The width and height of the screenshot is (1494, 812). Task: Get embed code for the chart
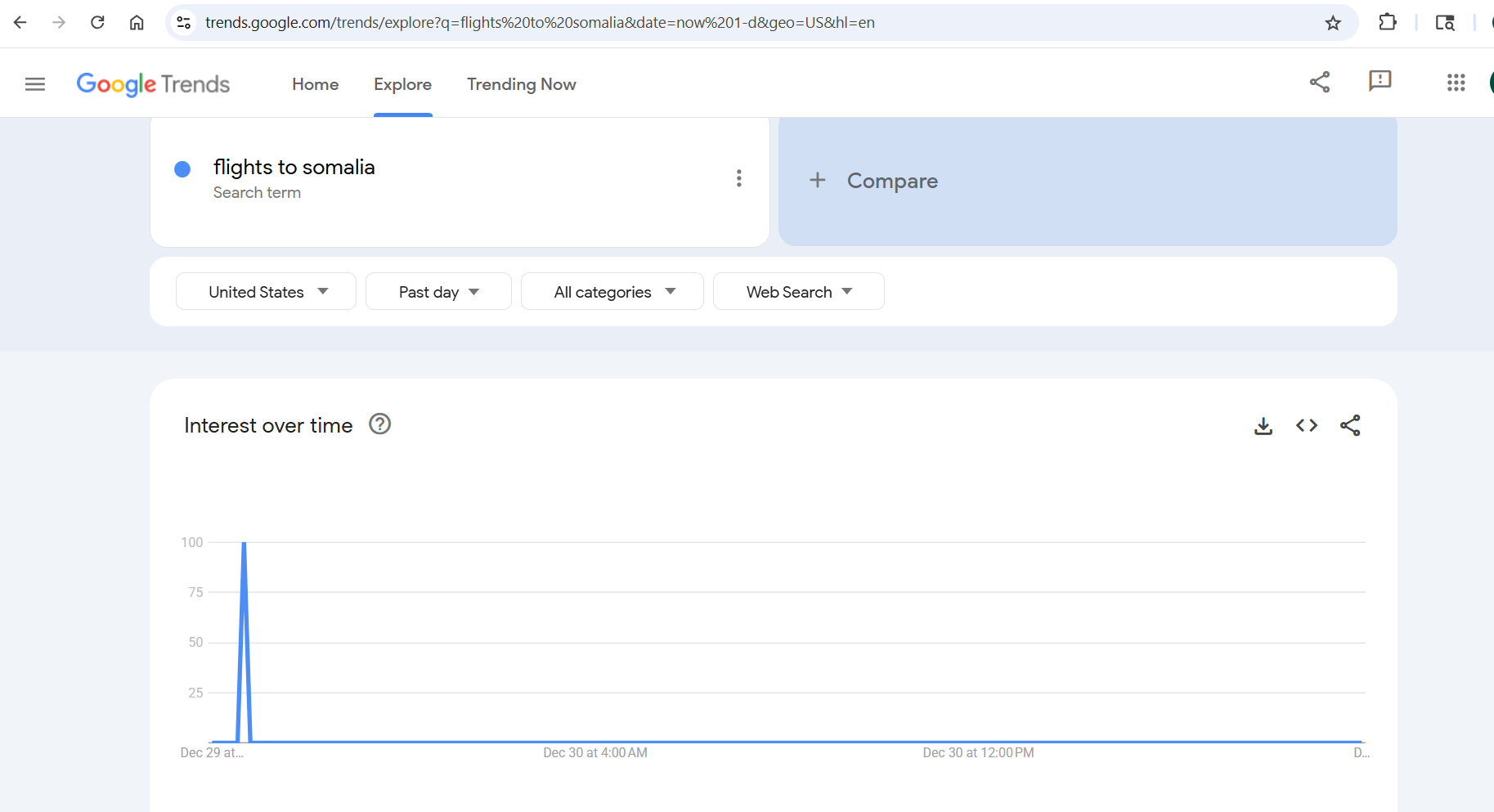(1307, 425)
